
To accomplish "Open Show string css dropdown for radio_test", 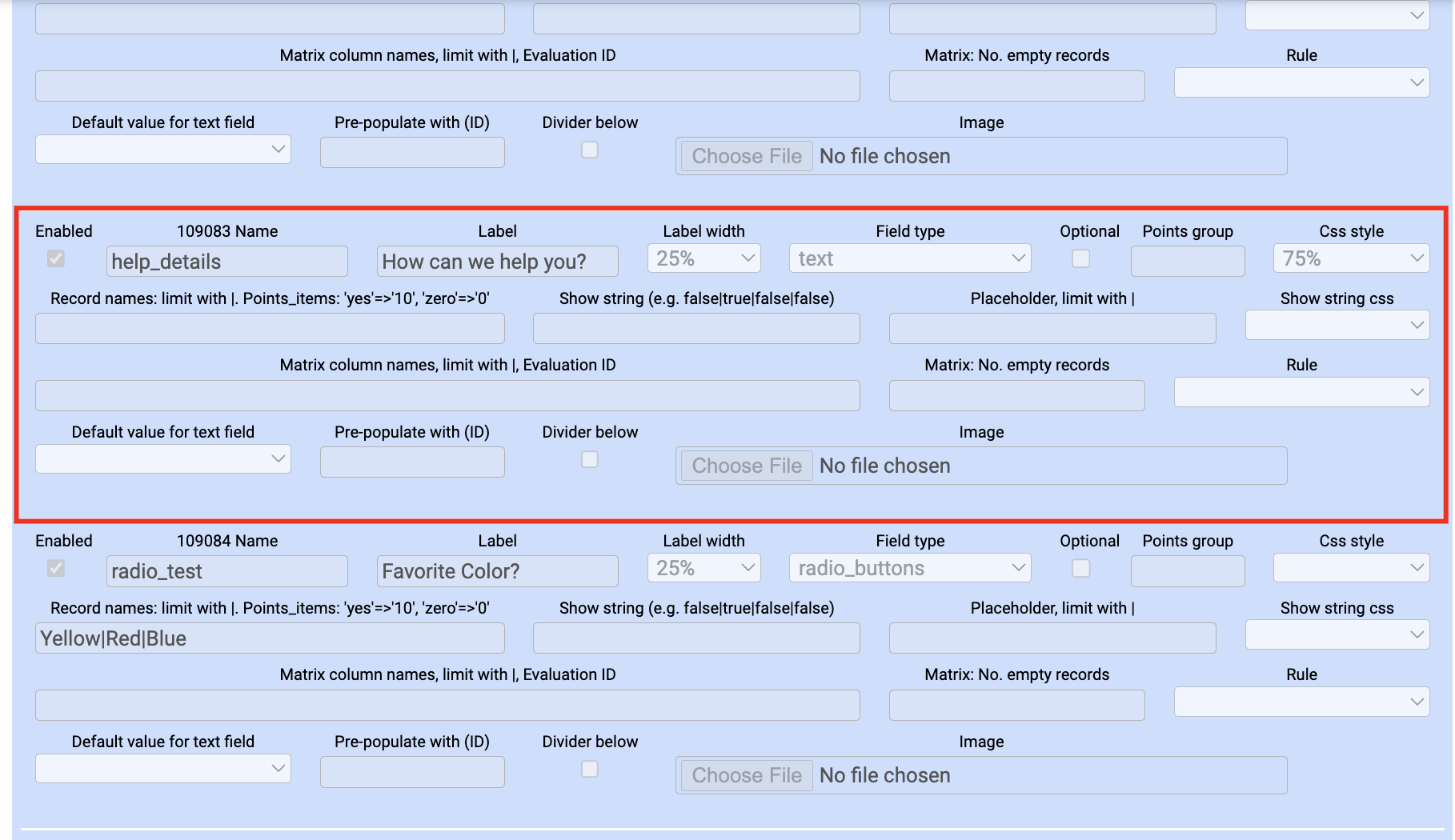I will pos(1337,635).
